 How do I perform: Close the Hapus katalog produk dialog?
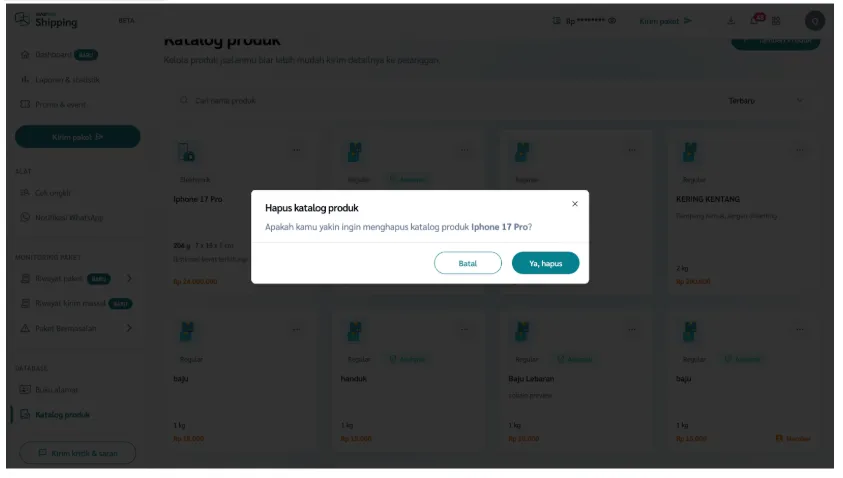(574, 204)
